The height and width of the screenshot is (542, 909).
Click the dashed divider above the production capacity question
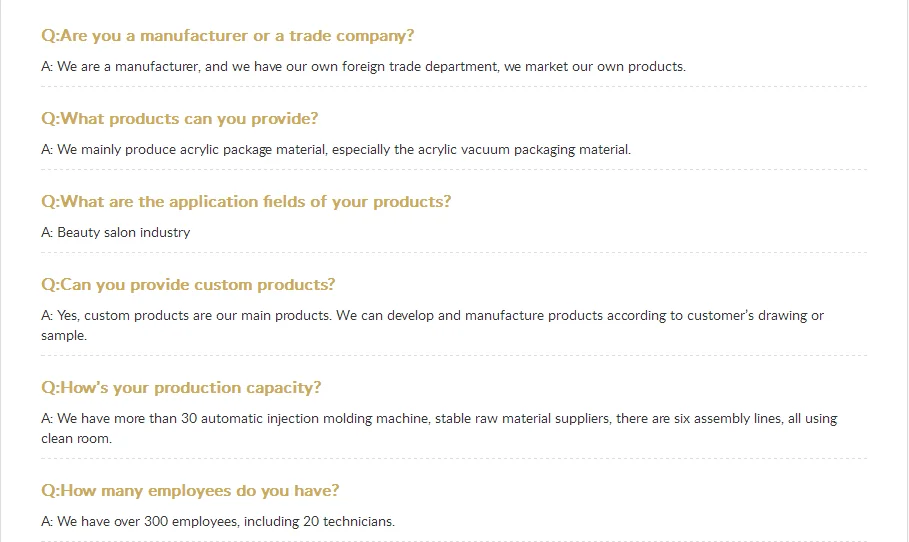(454, 355)
